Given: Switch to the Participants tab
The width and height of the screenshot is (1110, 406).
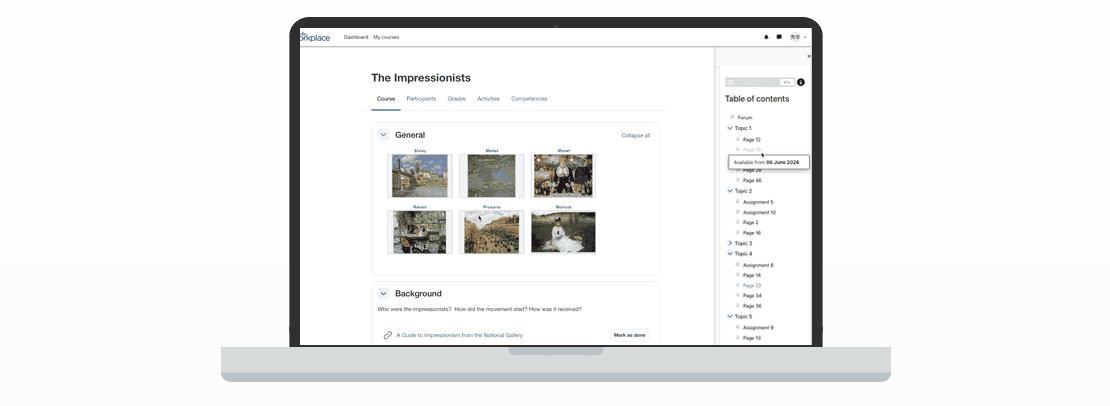Looking at the screenshot, I should coord(421,99).
